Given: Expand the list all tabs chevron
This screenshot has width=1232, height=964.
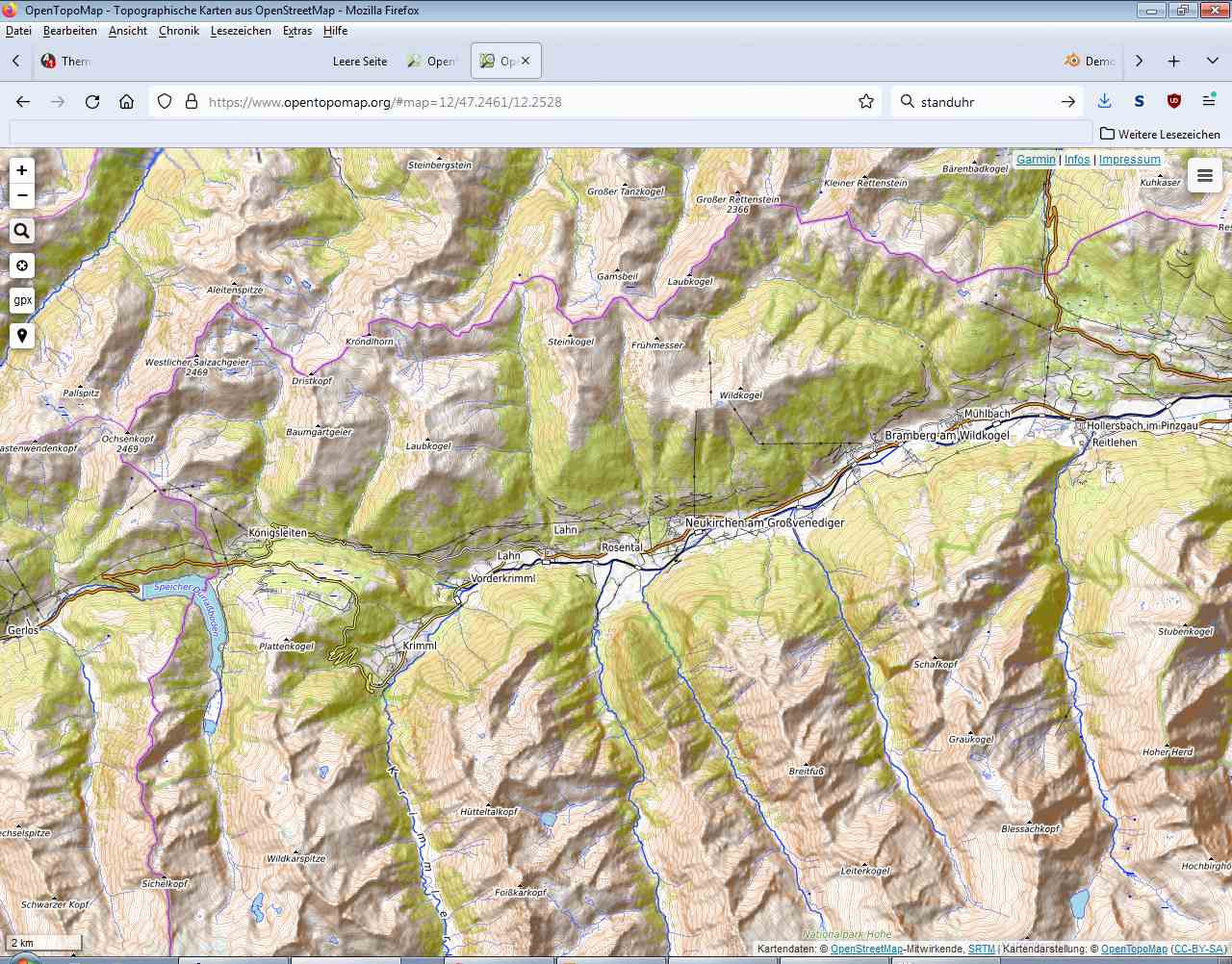Looking at the screenshot, I should coord(1212,61).
